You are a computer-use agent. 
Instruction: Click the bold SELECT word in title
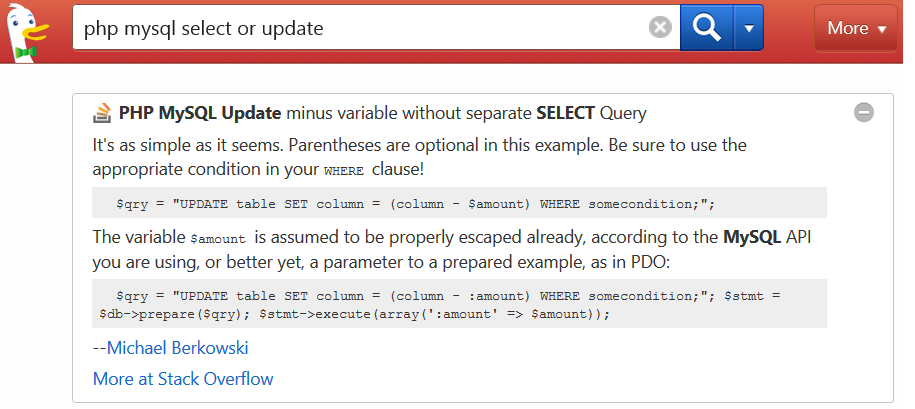565,113
